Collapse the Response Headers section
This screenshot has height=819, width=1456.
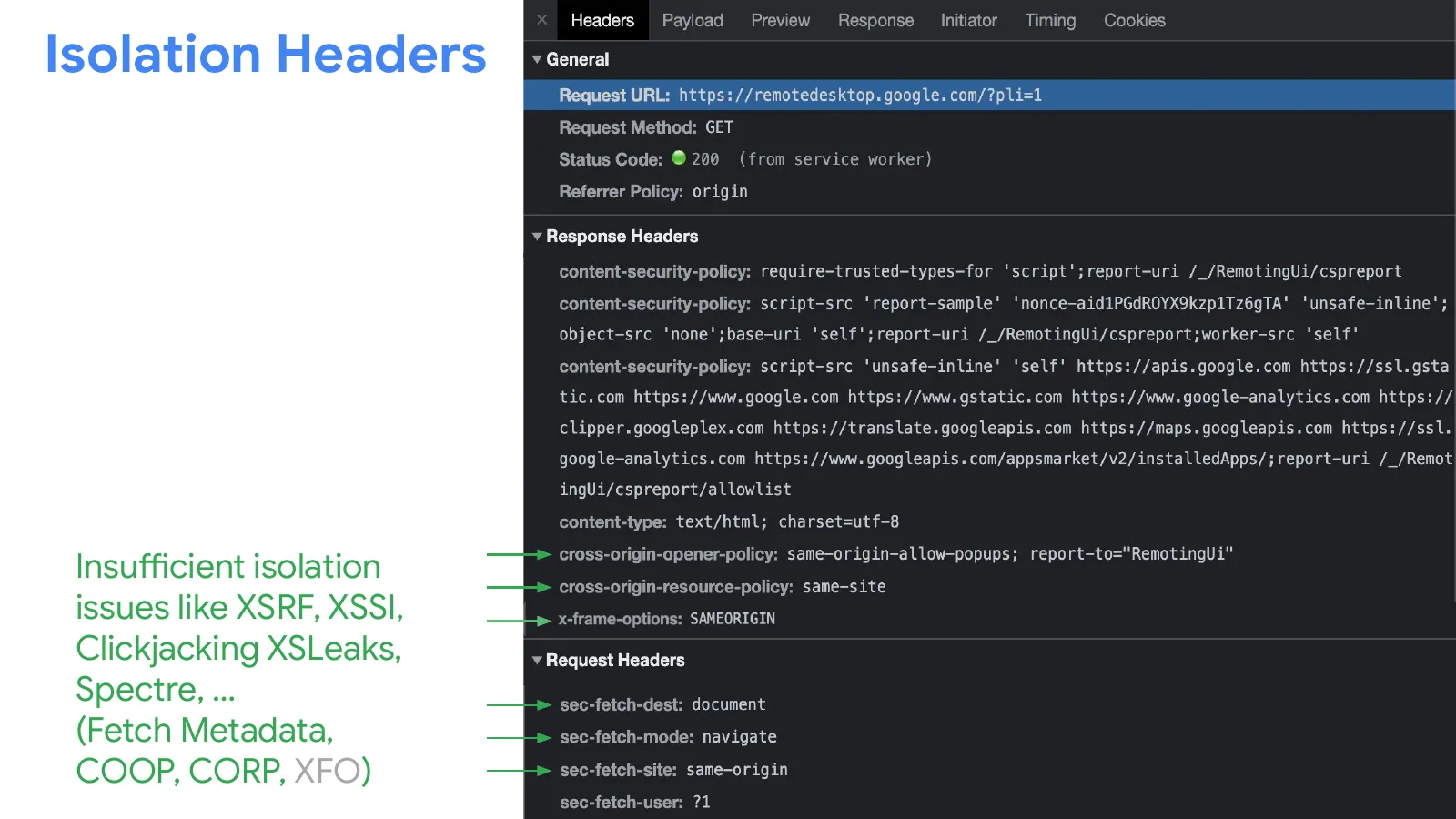537,237
